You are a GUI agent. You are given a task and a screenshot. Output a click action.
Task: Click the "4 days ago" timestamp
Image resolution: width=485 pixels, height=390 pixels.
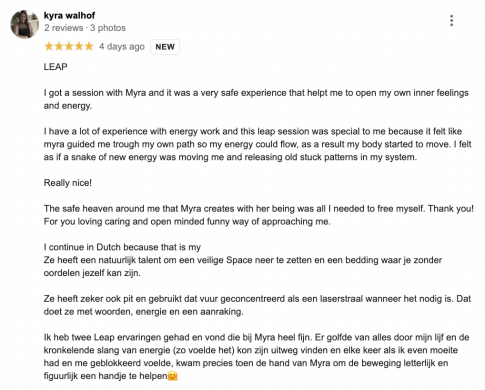click(122, 47)
